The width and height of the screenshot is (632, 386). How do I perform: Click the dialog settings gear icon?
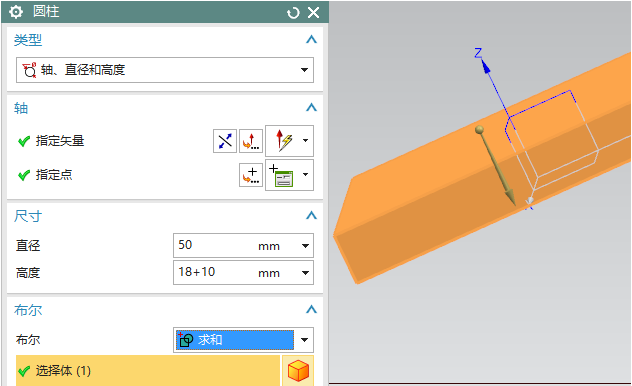[x=16, y=12]
